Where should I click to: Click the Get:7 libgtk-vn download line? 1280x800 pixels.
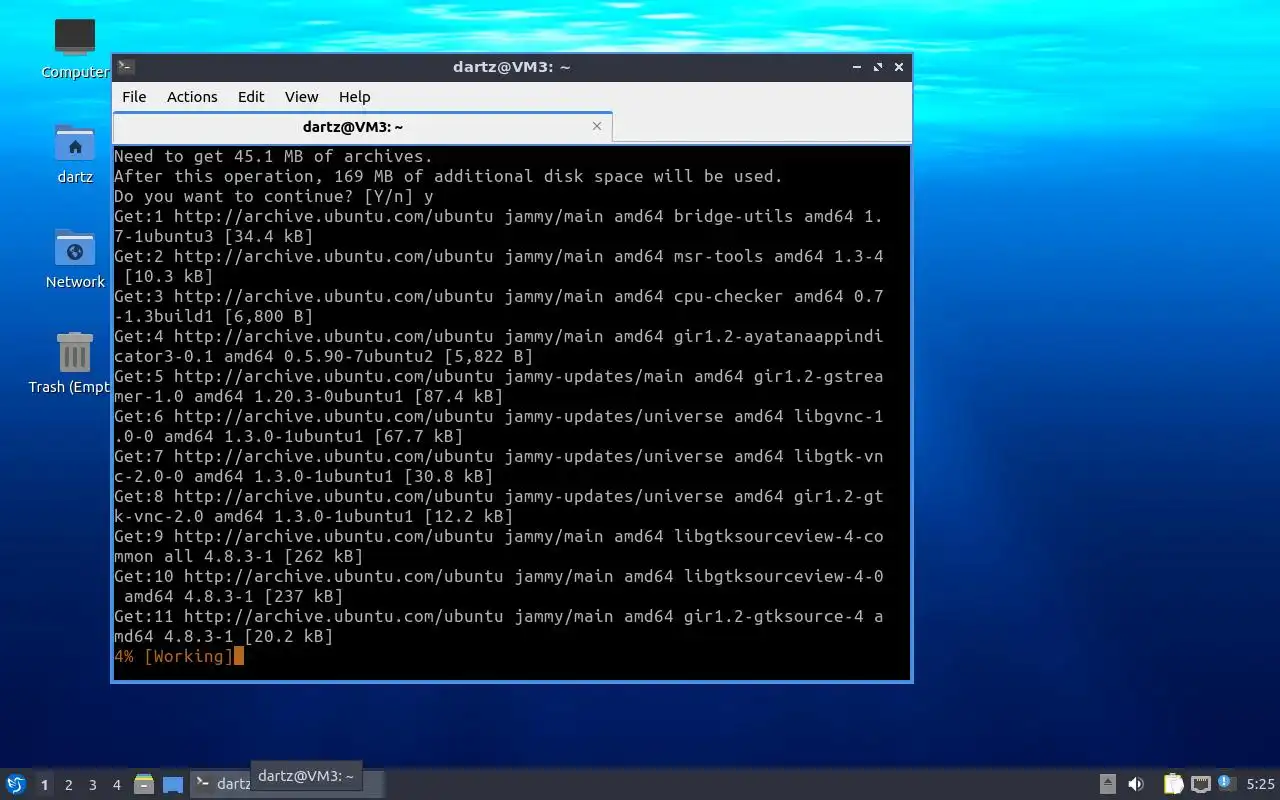[498, 466]
